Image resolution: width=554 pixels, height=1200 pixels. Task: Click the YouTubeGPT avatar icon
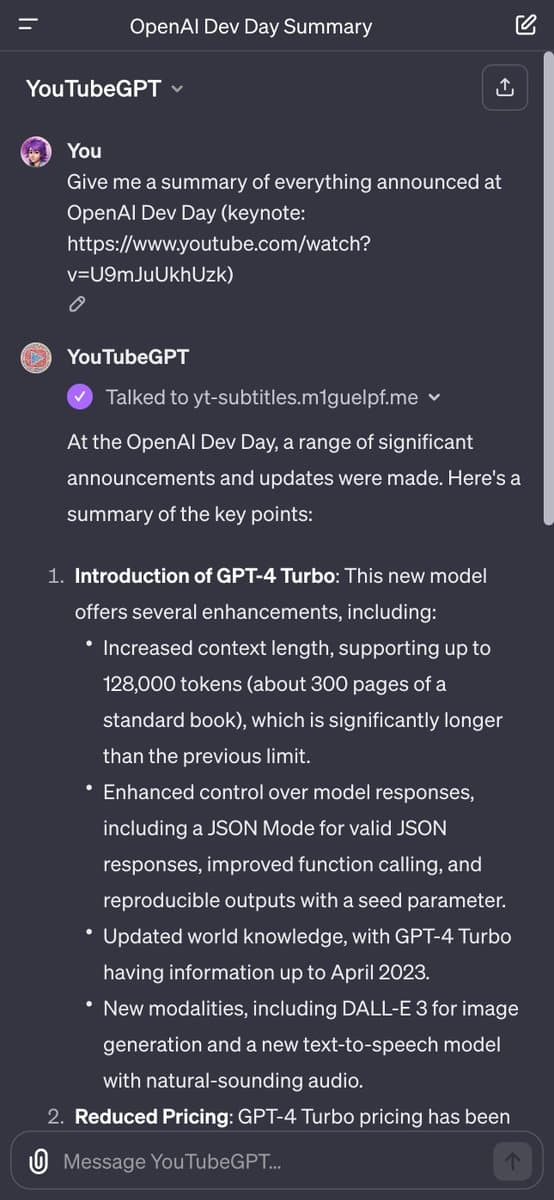click(x=36, y=357)
